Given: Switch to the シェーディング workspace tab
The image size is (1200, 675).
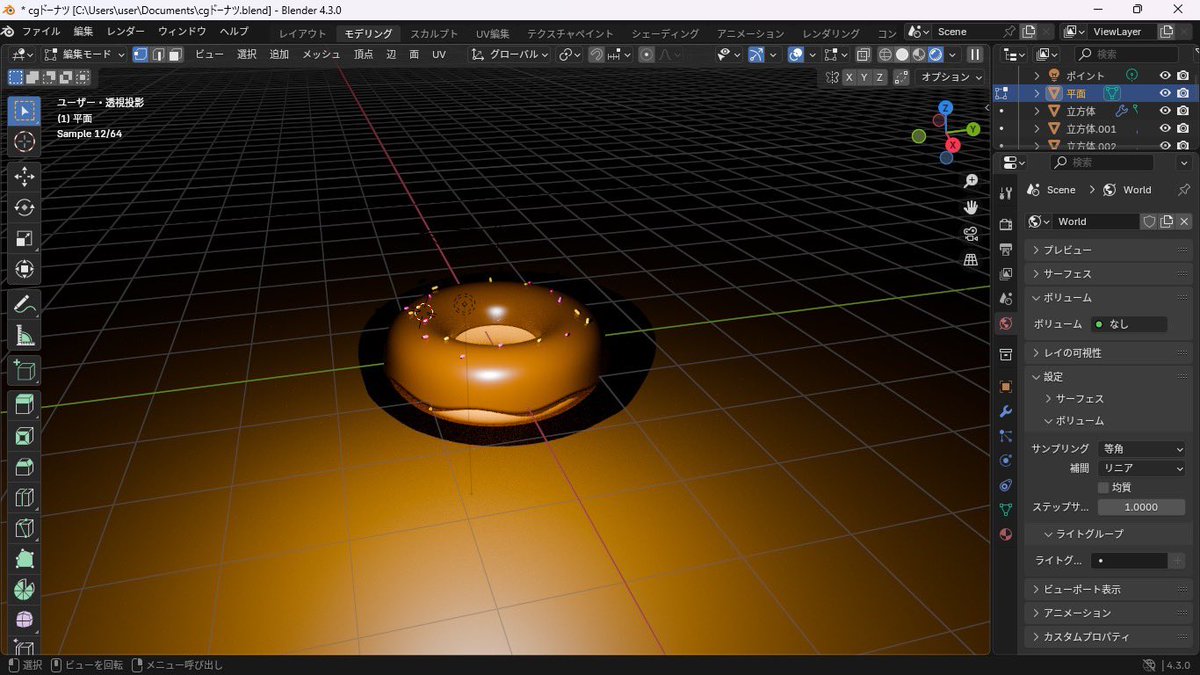Looking at the screenshot, I should click(666, 33).
